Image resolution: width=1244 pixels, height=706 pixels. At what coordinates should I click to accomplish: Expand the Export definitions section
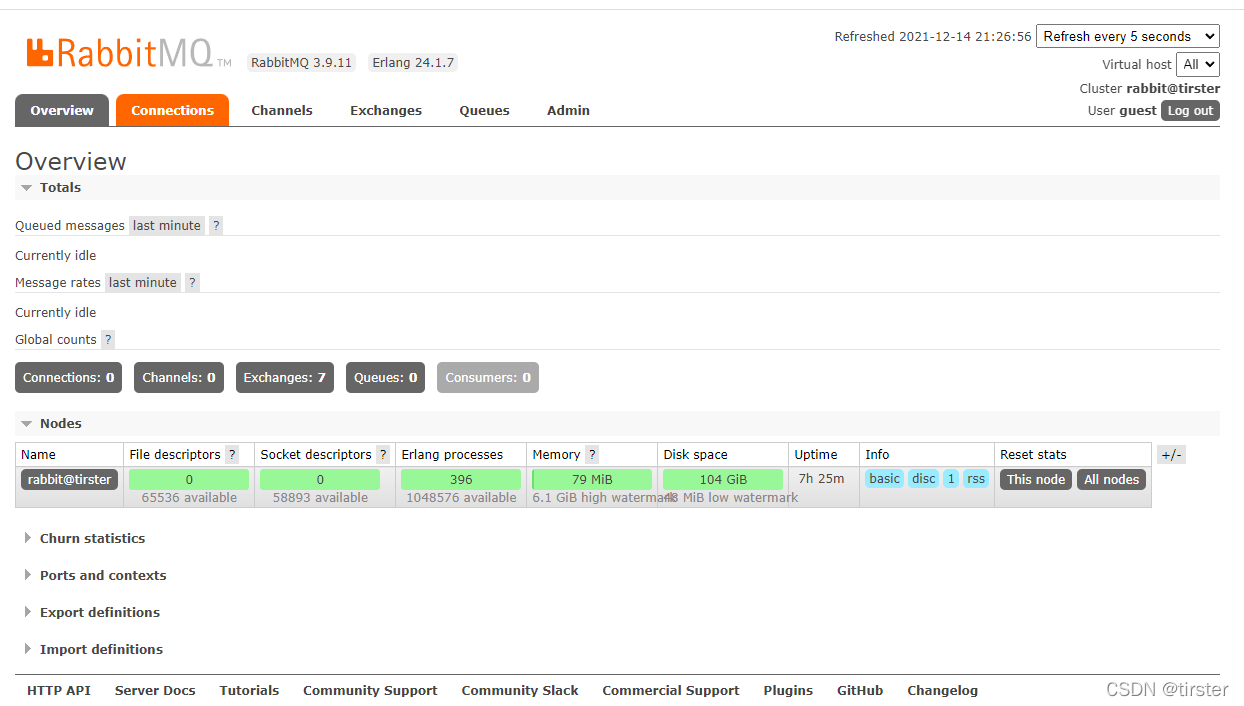click(x=99, y=613)
